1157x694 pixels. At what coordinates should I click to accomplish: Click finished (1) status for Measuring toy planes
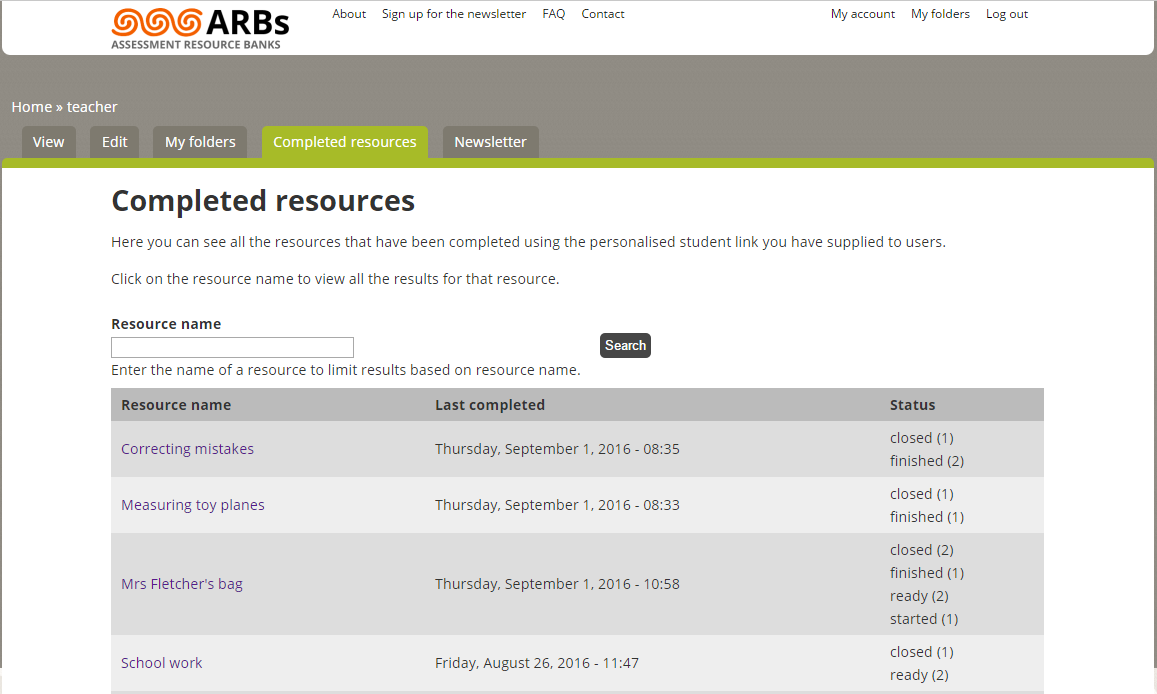point(927,517)
